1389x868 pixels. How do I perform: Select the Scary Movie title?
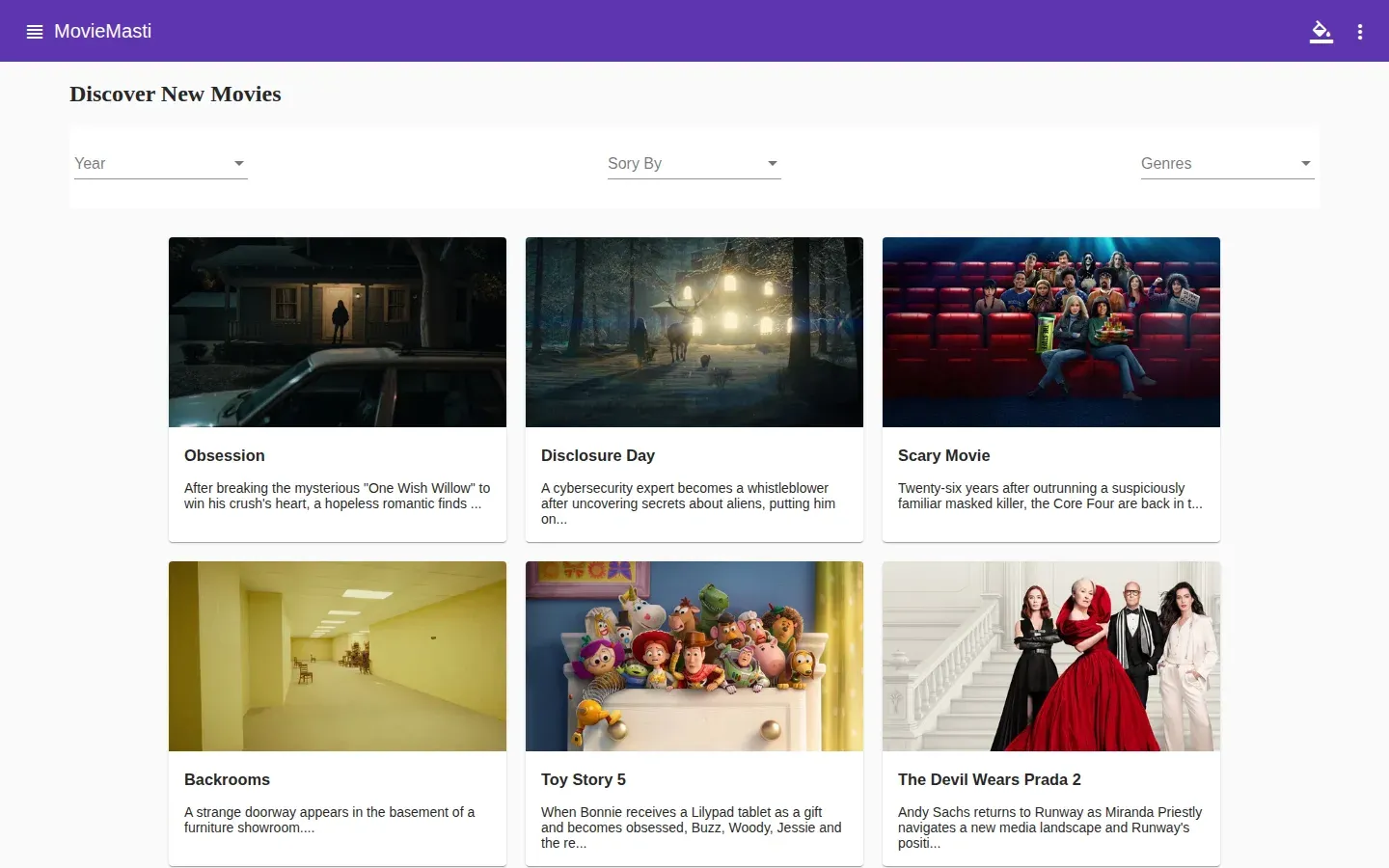tap(944, 455)
